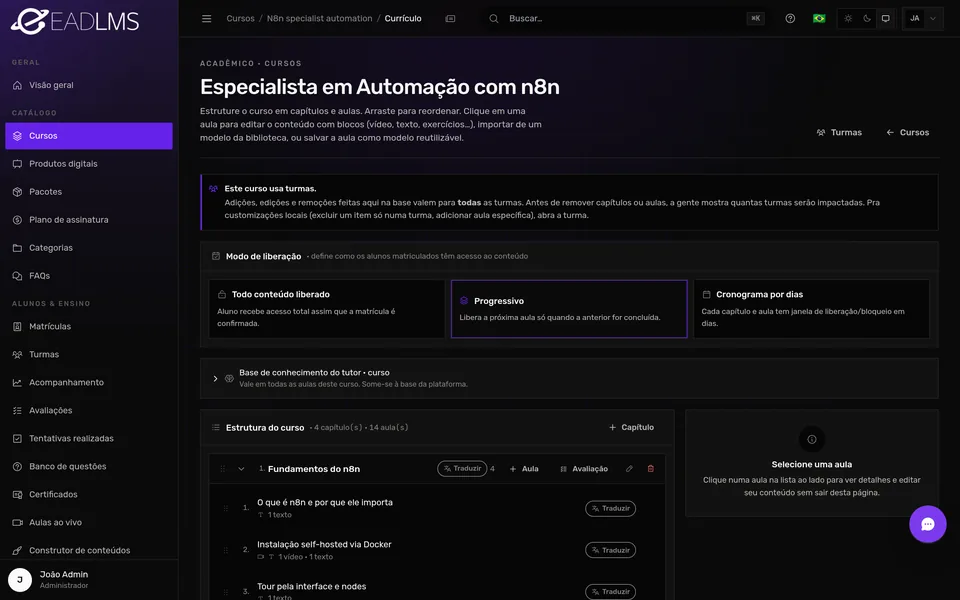Viewport: 960px width, 600px height.
Task: Switch to light theme sun icon
Action: (848, 18)
